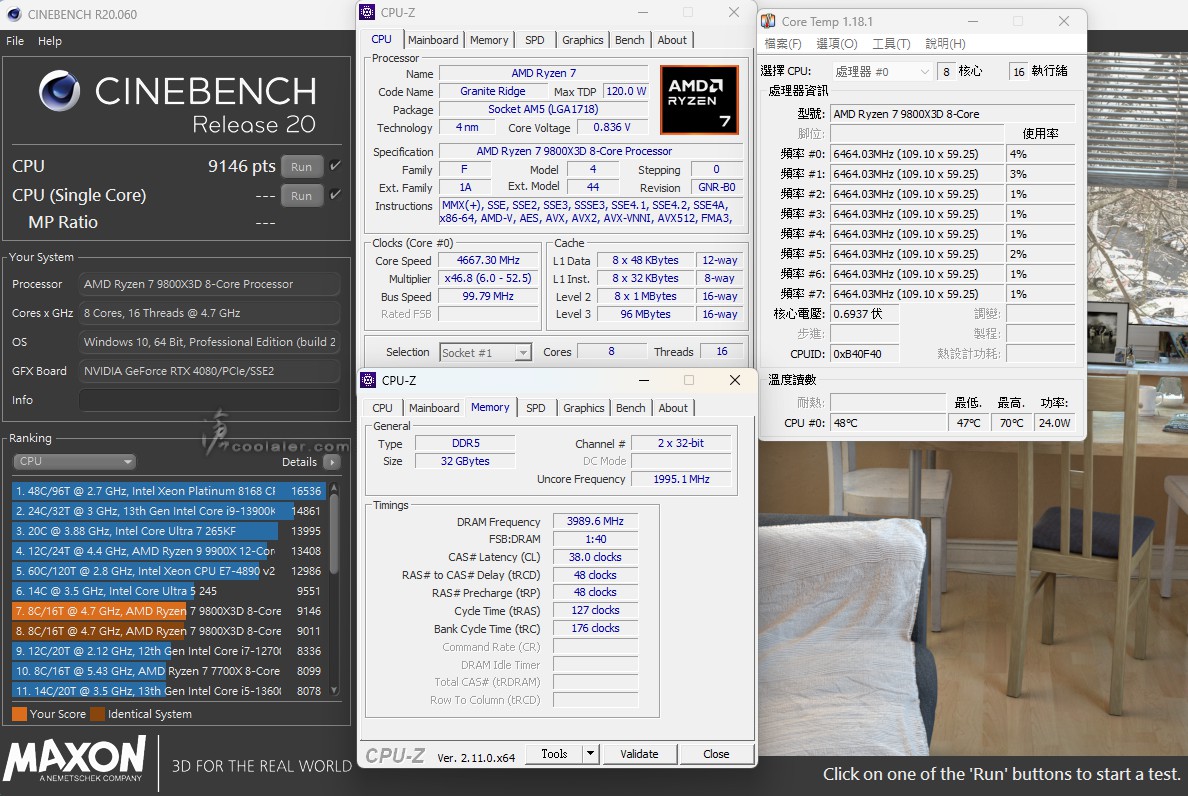The image size is (1188, 796).
Task: Switch to Bench tab in upper CPU-Z window
Action: click(630, 40)
